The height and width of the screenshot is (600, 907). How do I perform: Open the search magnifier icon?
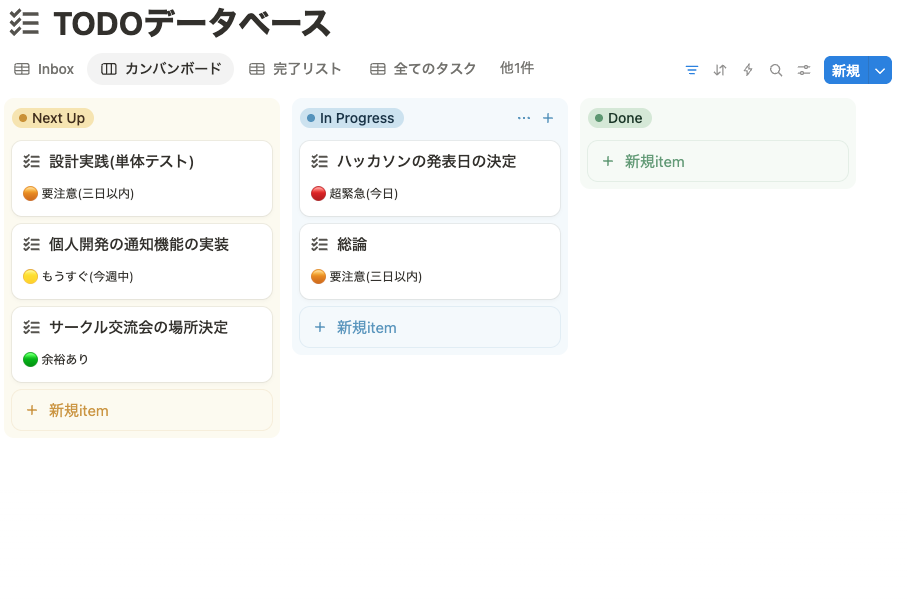[x=776, y=70]
